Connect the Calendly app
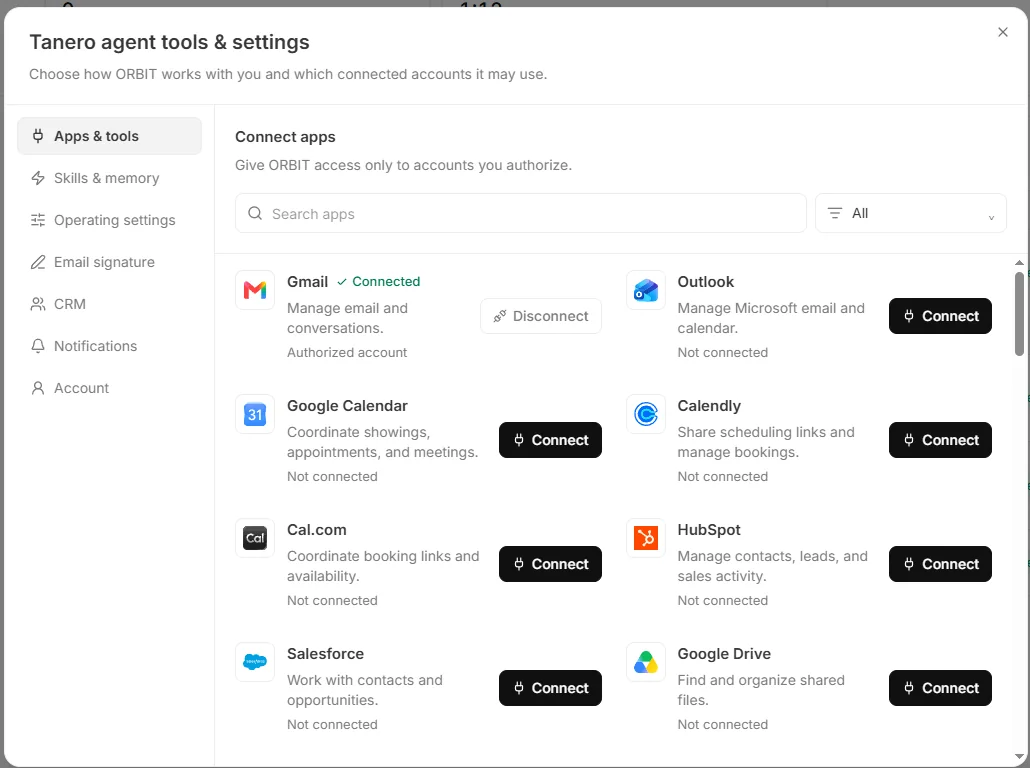 tap(940, 440)
